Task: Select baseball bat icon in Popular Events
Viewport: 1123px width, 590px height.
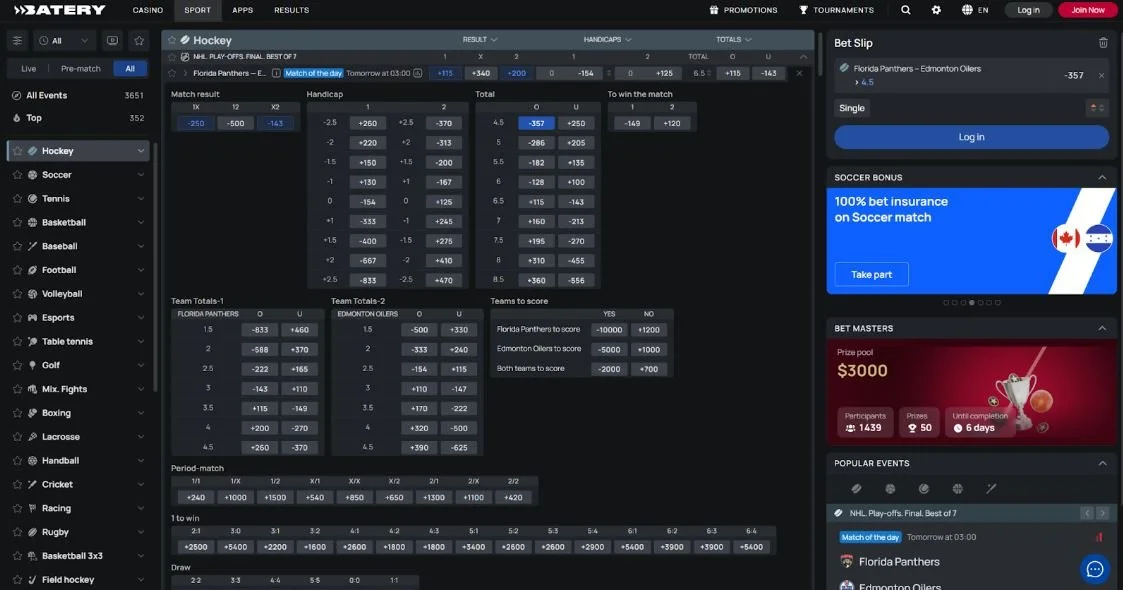Action: (991, 489)
